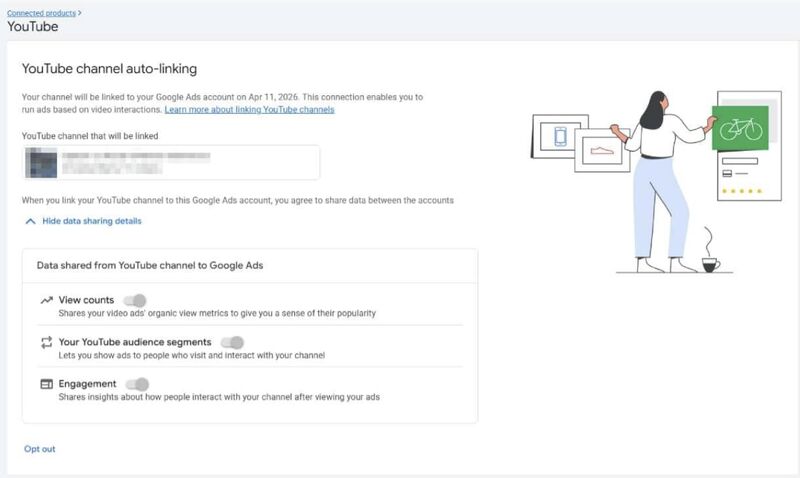Toggle the Engagement sharing switch

(x=138, y=384)
